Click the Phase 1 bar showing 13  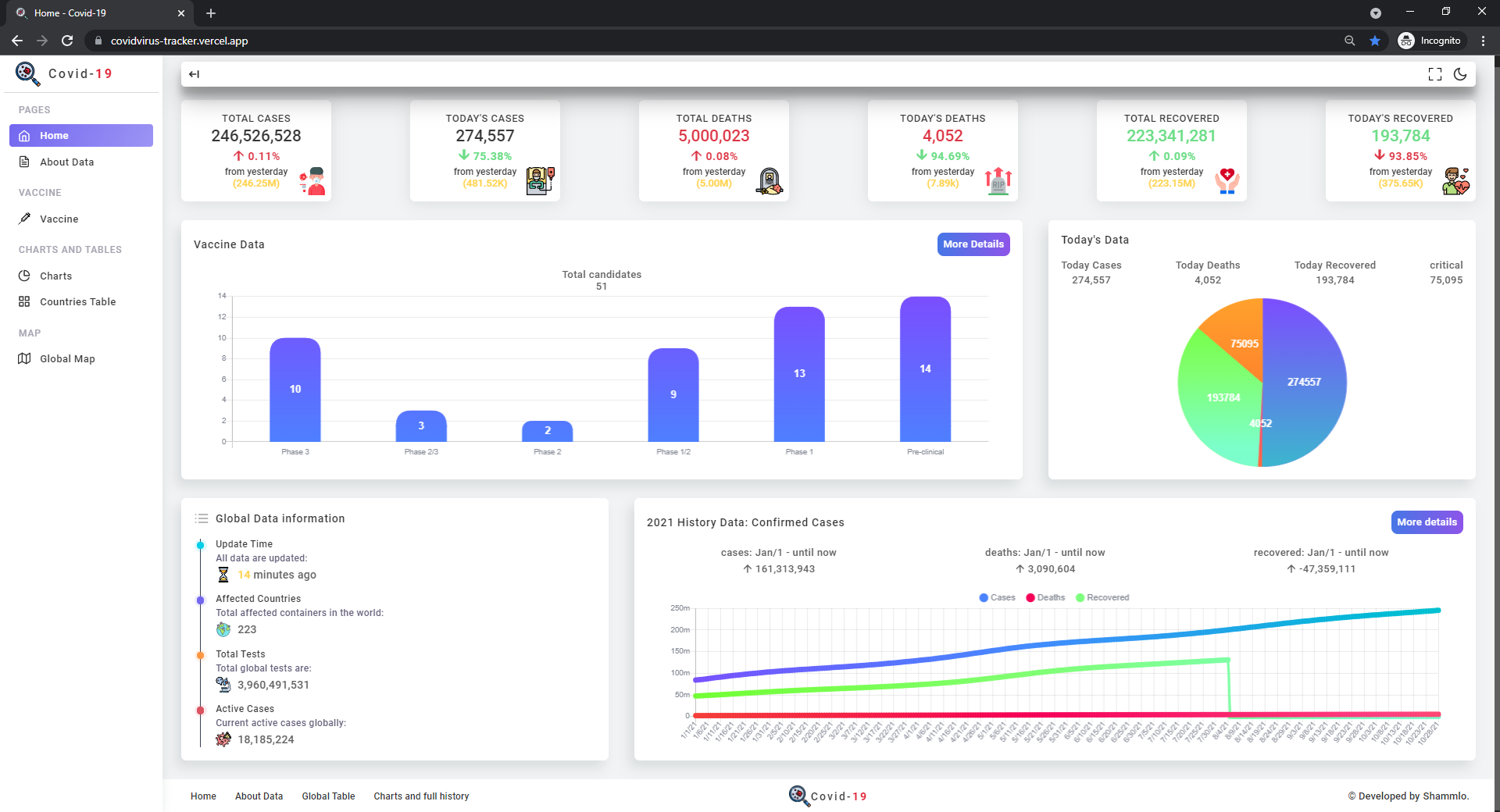[799, 374]
